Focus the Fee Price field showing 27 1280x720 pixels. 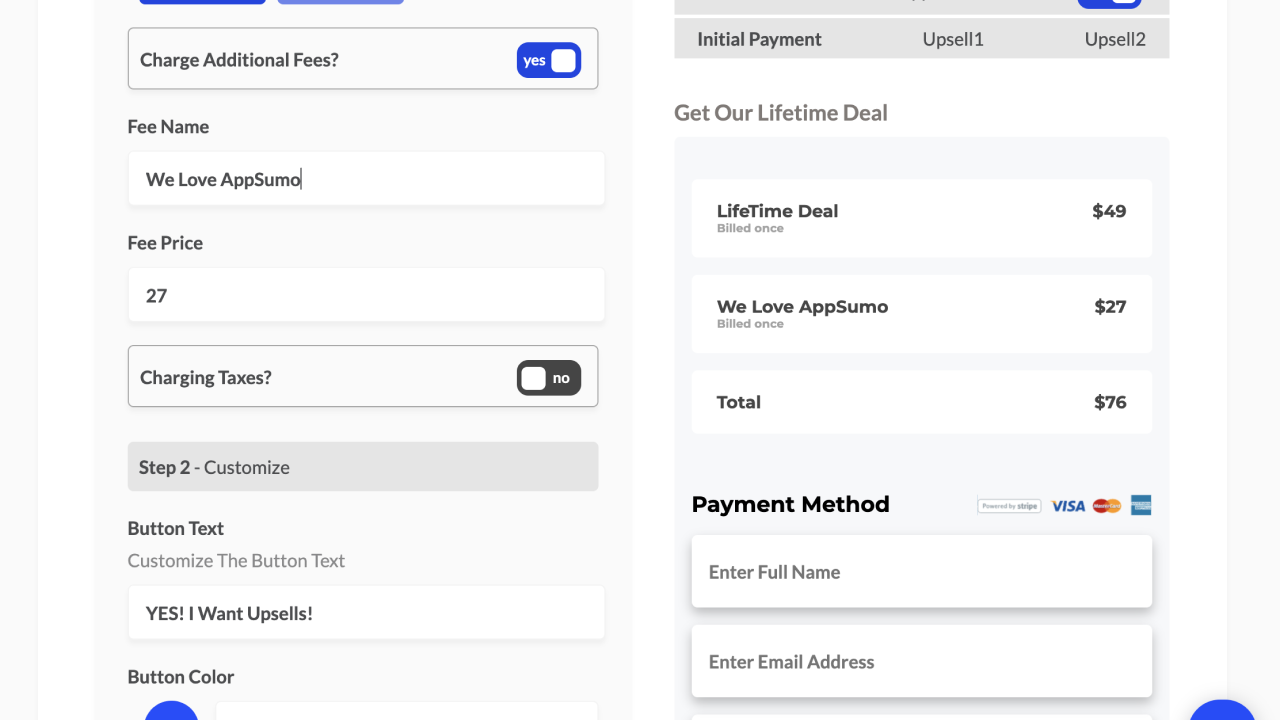(x=366, y=295)
